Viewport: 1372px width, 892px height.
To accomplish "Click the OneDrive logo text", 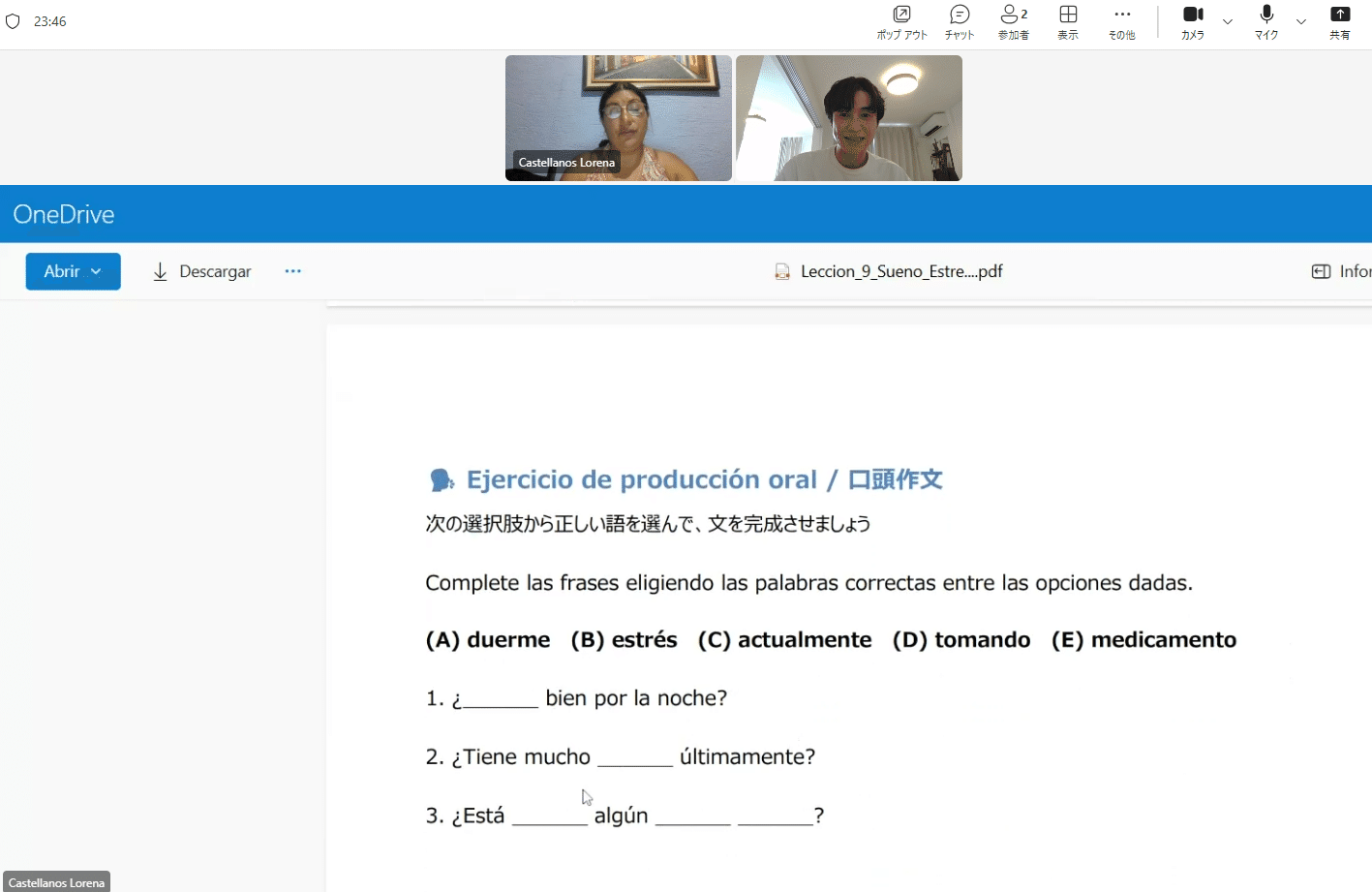I will (x=64, y=214).
